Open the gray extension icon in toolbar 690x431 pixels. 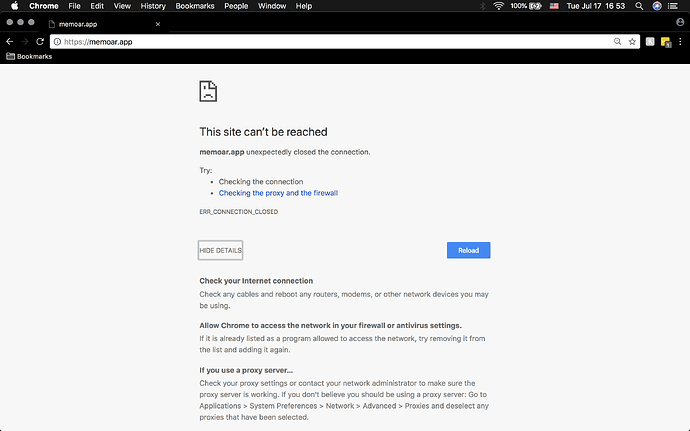tap(650, 41)
